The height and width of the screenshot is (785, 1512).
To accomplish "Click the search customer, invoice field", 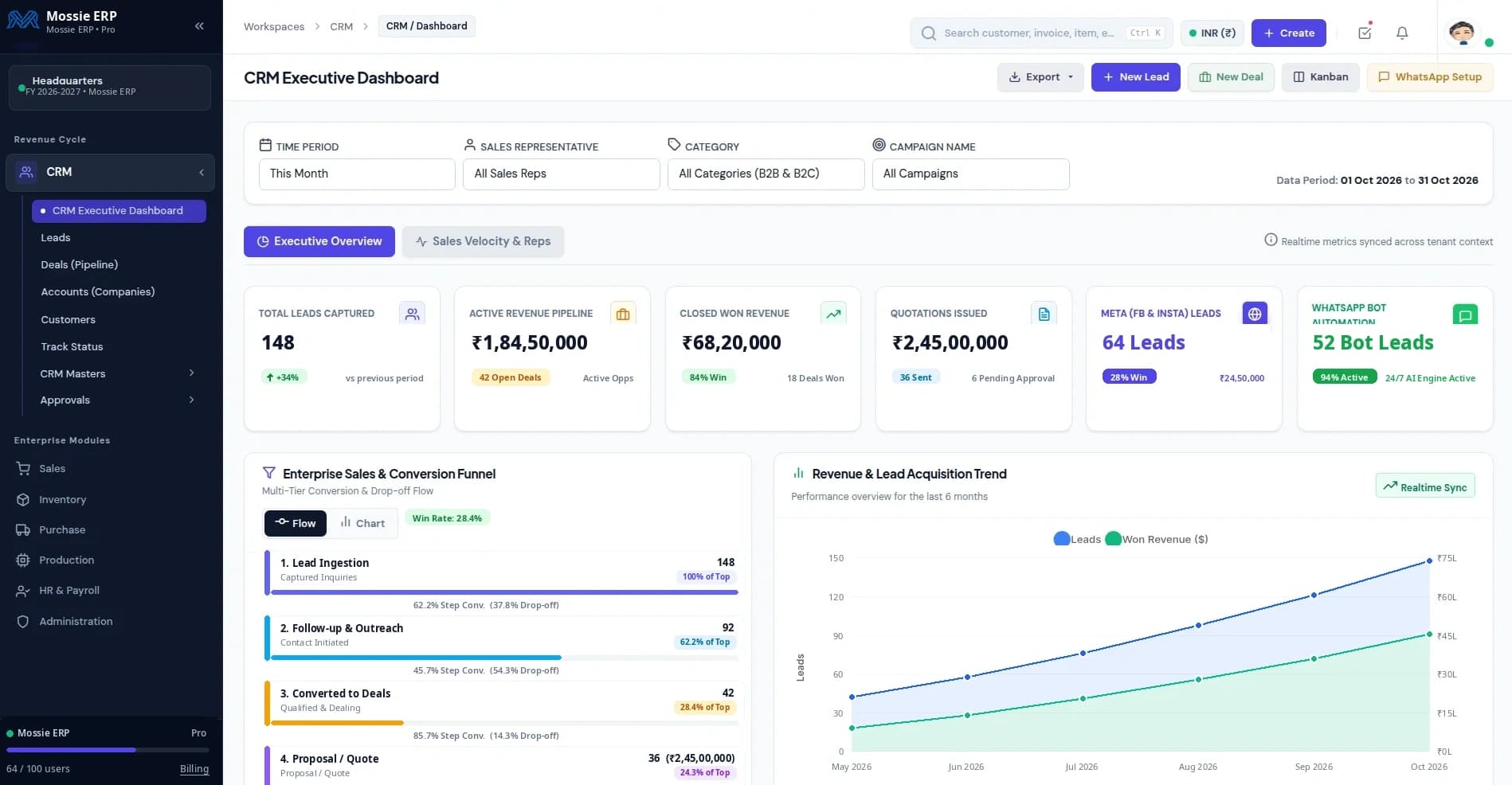I will [1040, 33].
